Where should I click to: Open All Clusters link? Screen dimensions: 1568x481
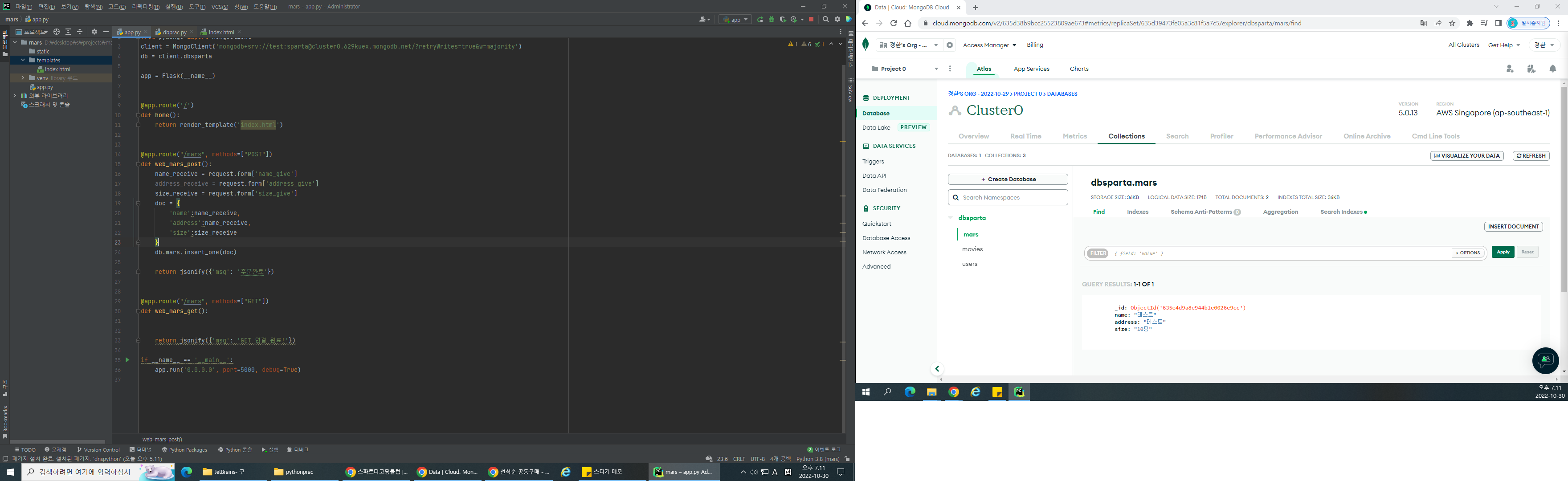[1463, 45]
